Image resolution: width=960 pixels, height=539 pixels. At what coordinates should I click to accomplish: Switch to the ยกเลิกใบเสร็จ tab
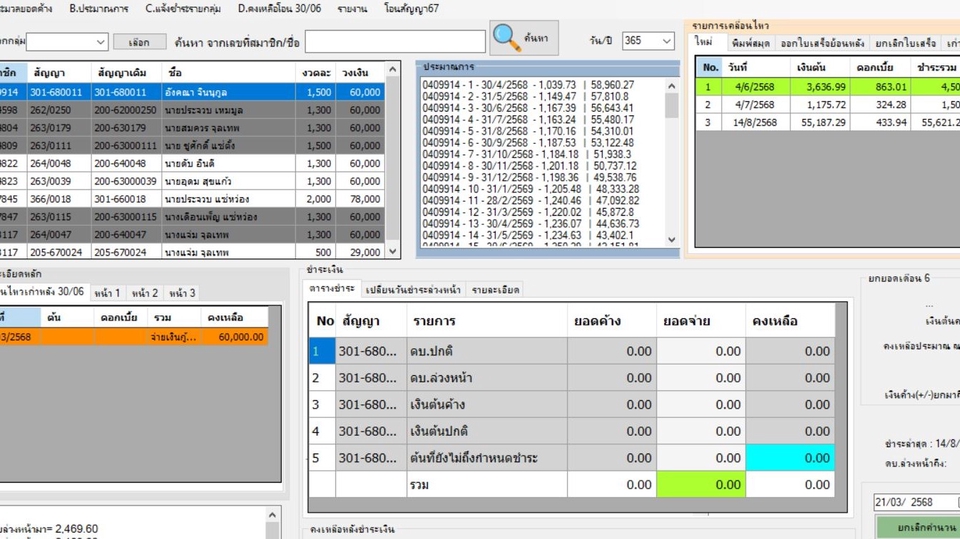click(x=905, y=43)
